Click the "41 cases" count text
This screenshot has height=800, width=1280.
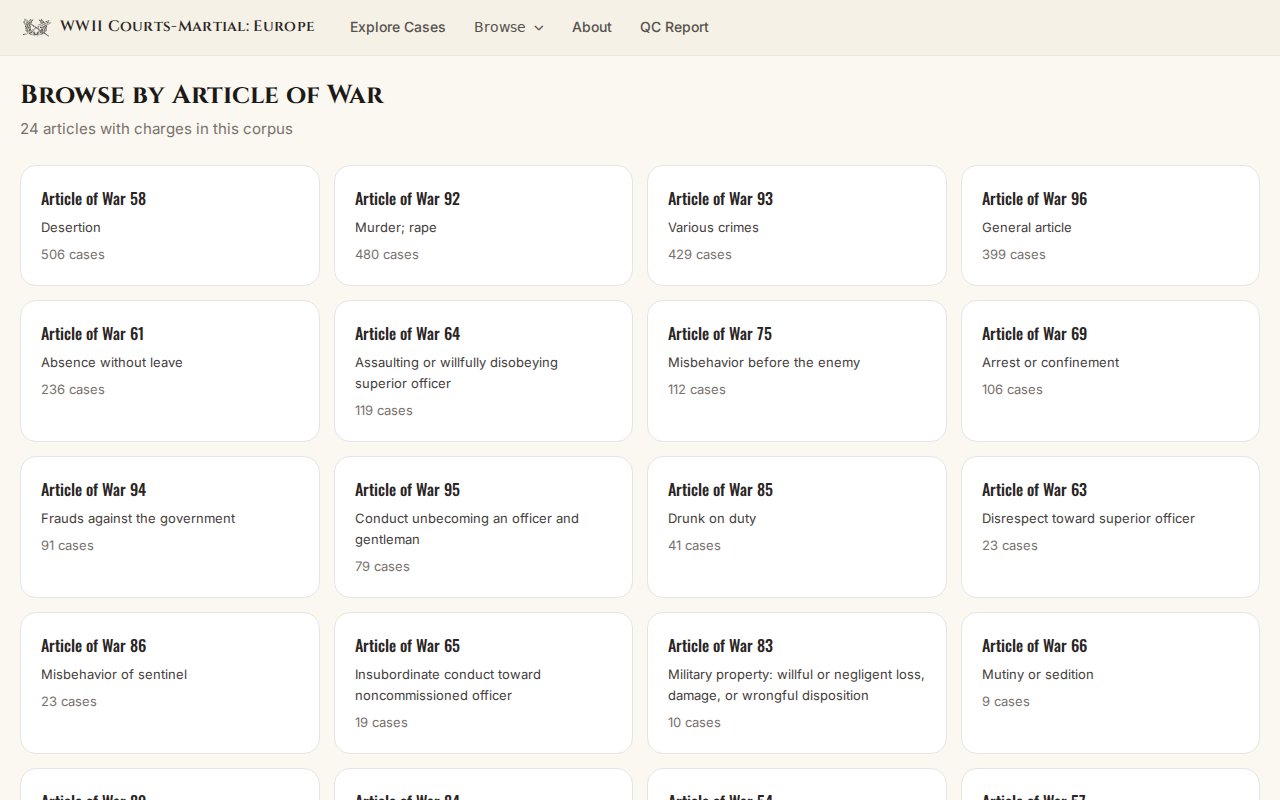point(694,546)
